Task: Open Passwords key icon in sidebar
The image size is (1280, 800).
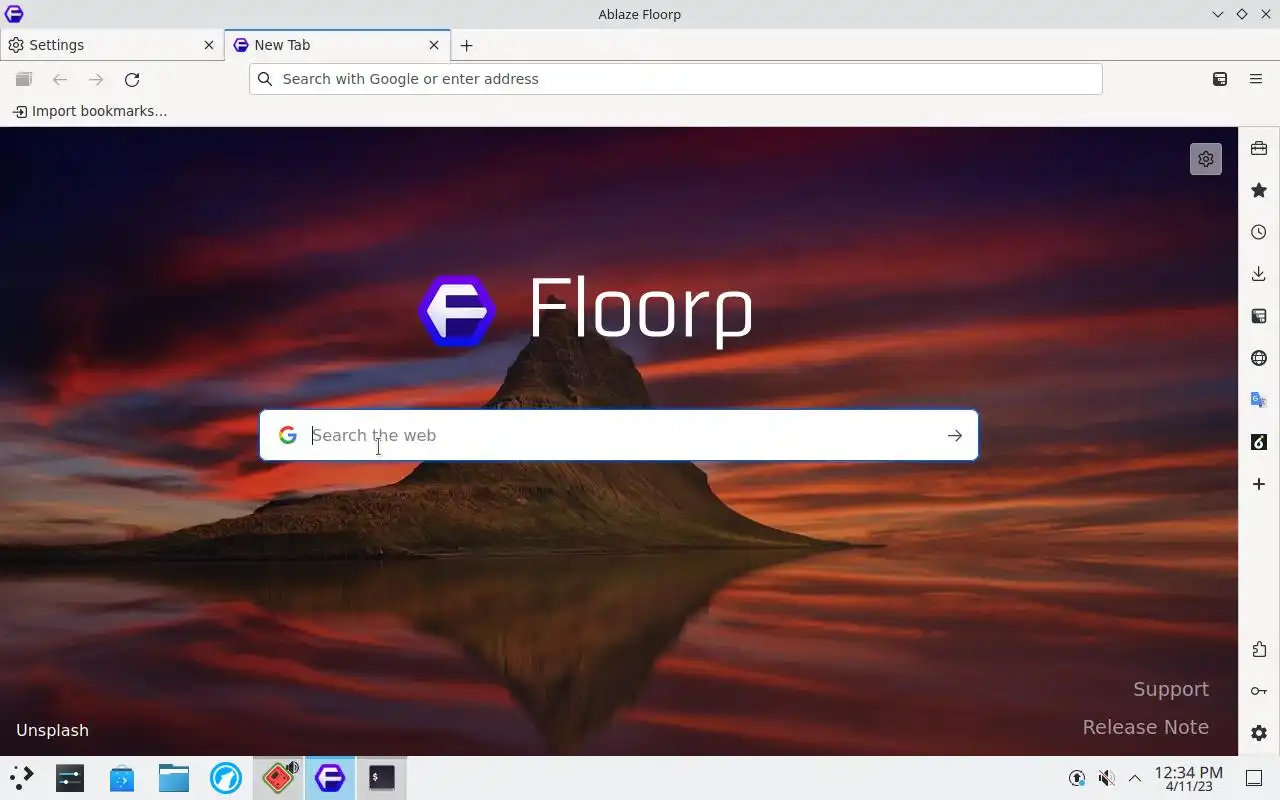Action: [1259, 691]
